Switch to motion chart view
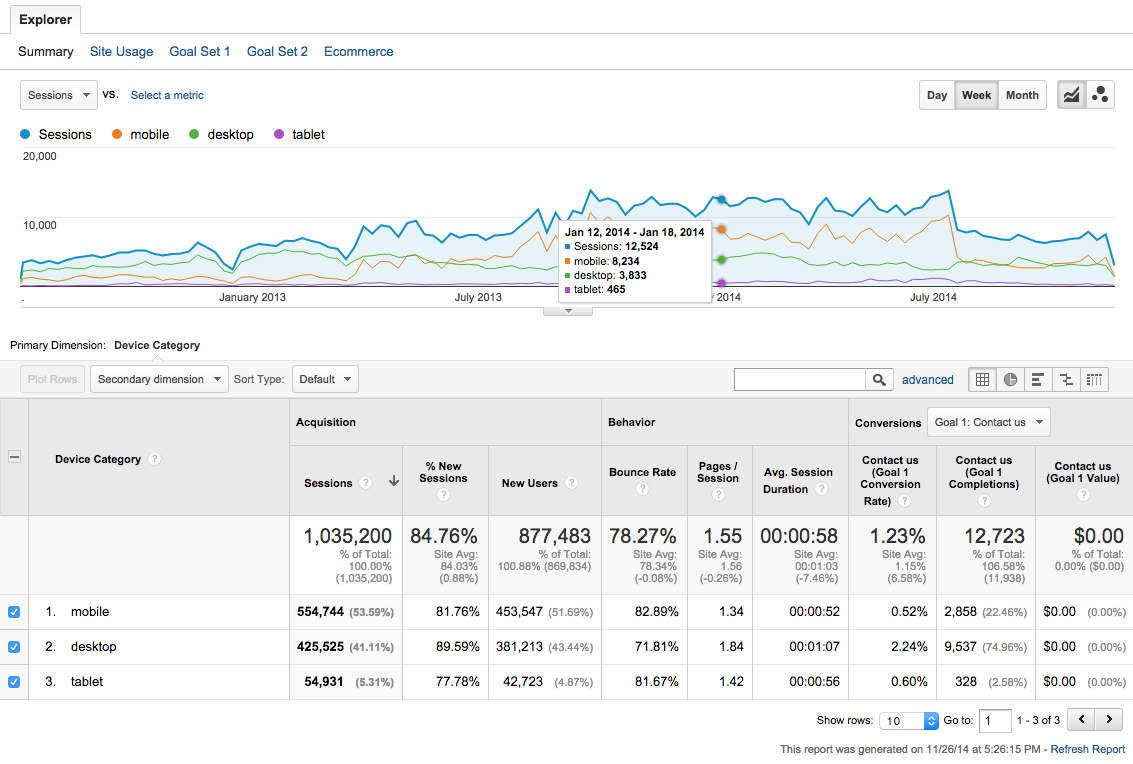1133x764 pixels. 1100,95
